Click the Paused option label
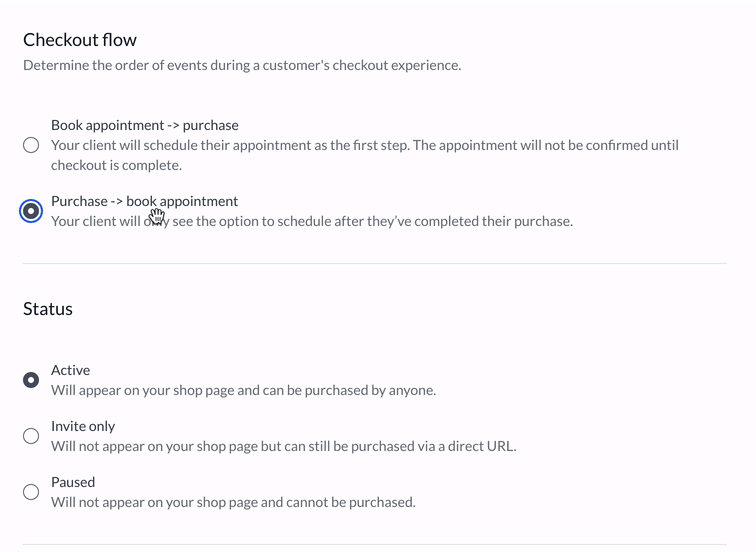The image size is (756, 552). (73, 482)
